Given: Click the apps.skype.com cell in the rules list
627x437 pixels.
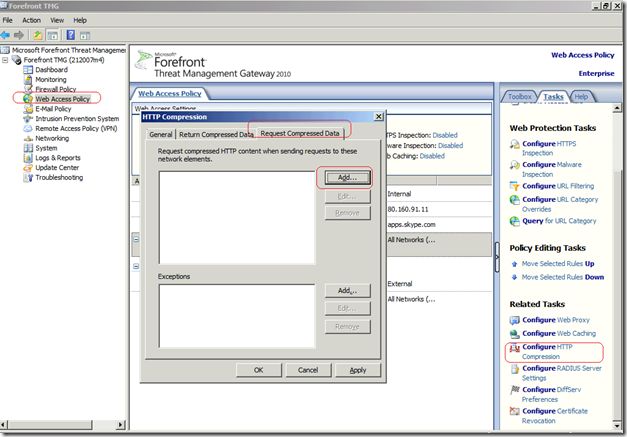Looking at the screenshot, I should [411, 225].
